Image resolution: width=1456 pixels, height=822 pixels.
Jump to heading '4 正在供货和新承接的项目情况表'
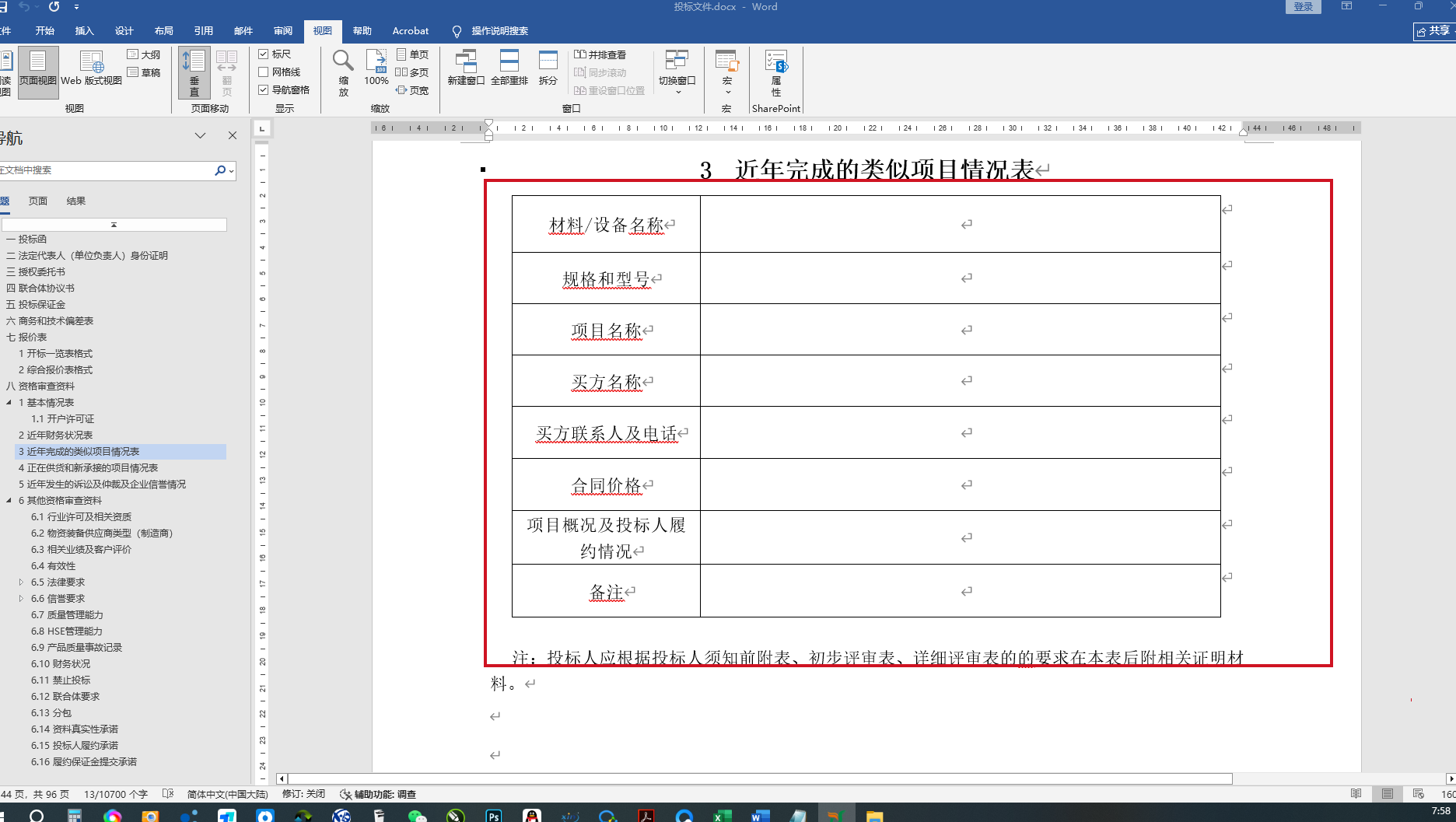(89, 468)
